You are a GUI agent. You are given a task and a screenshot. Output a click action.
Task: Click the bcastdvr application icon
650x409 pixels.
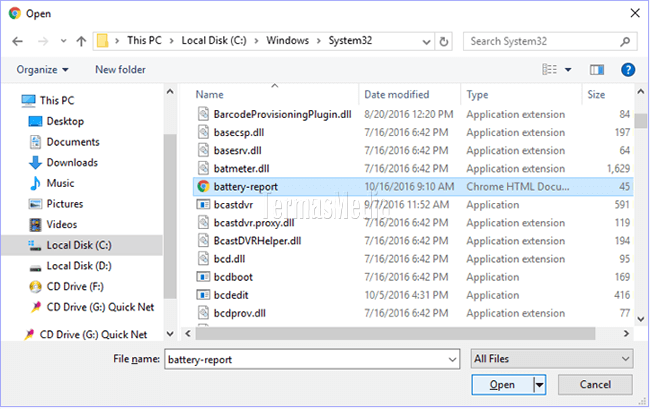203,205
